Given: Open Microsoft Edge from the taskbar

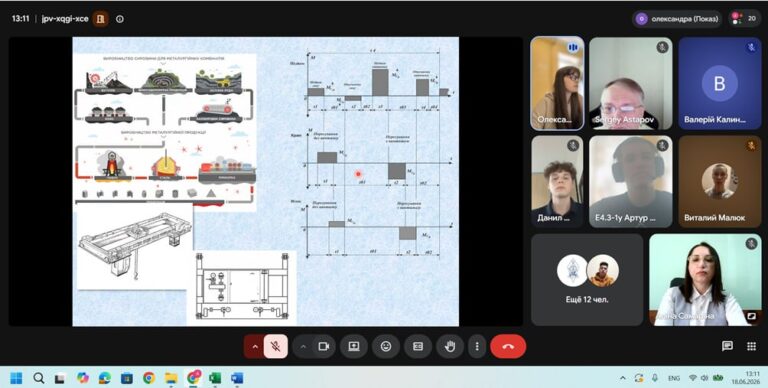Looking at the screenshot, I should [104, 378].
